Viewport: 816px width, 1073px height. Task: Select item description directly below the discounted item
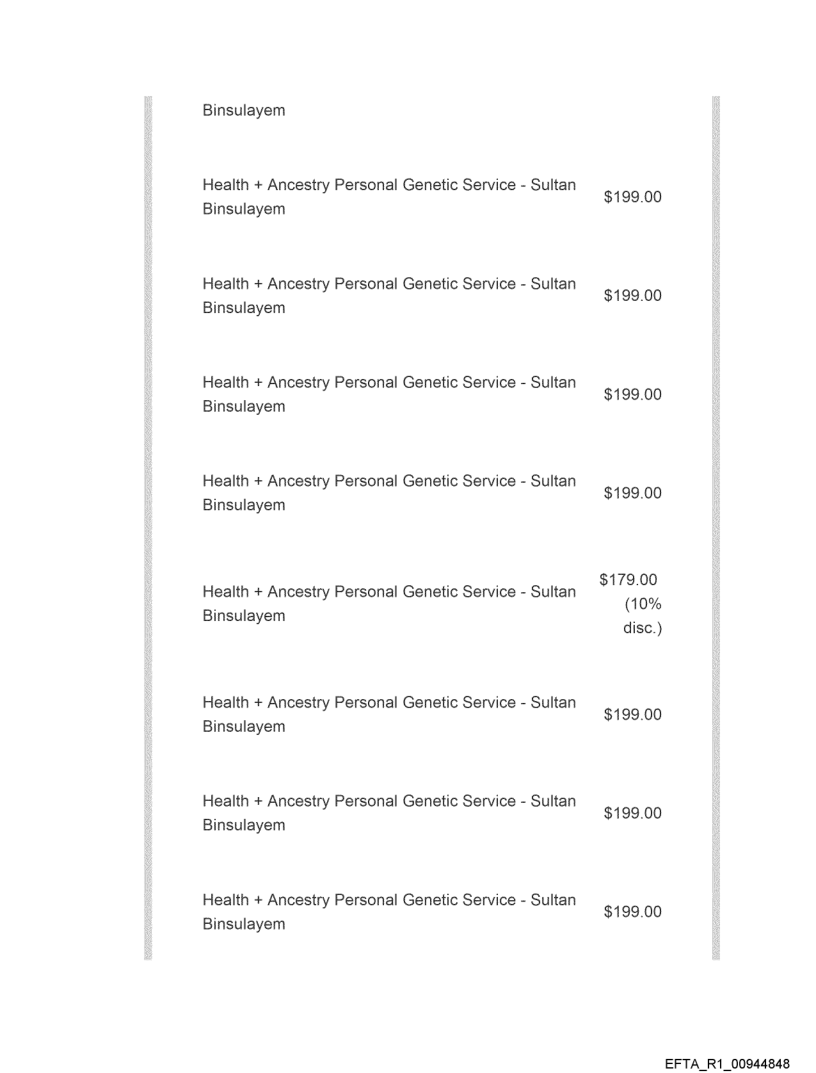click(388, 715)
